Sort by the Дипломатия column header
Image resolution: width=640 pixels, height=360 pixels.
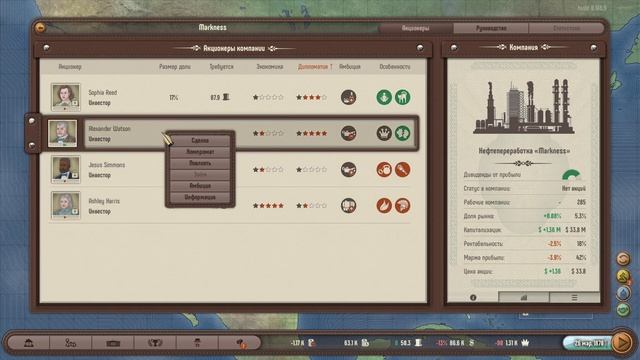(x=315, y=67)
